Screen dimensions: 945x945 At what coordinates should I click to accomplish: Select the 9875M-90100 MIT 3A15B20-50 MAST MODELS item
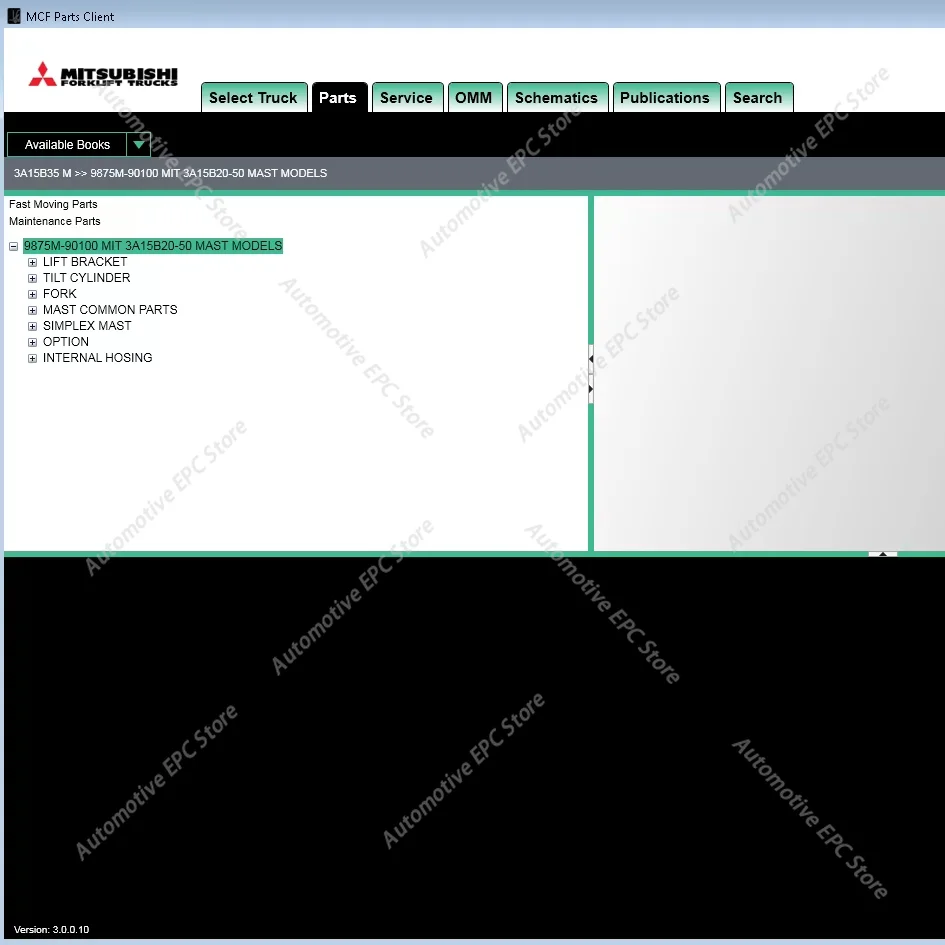click(x=153, y=246)
